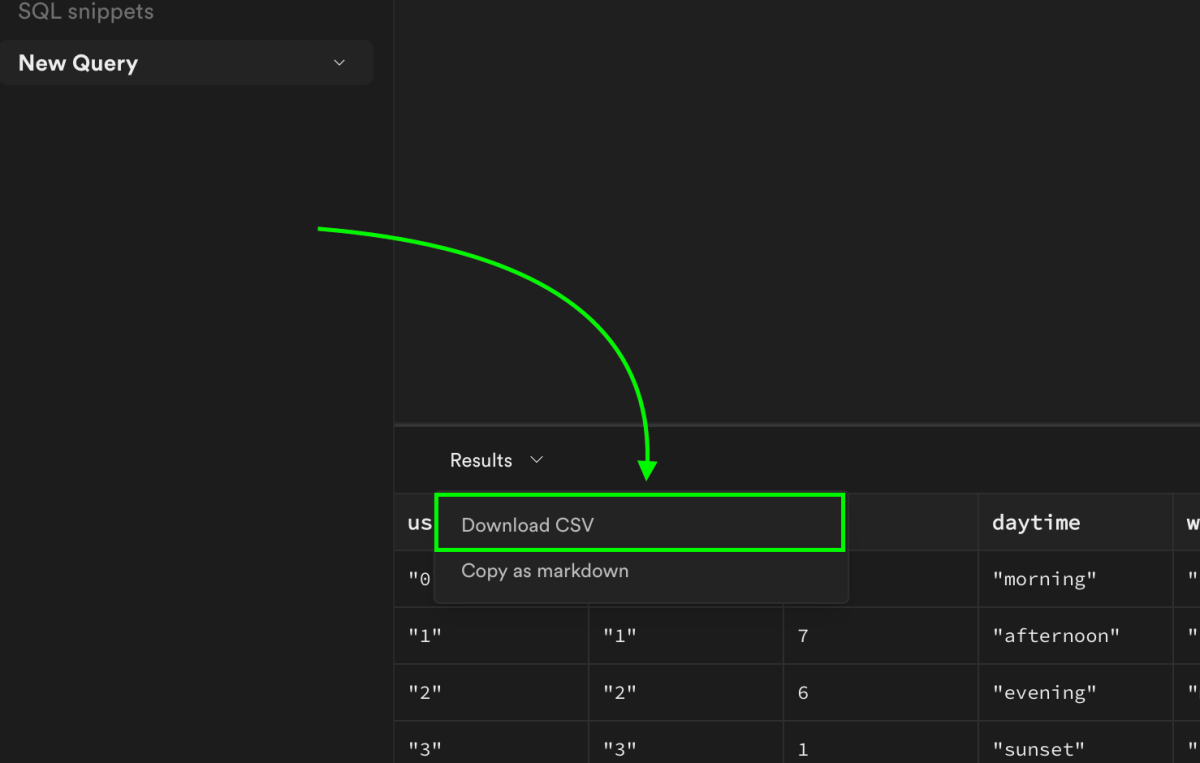
Task: Click the cell with value 6
Action: pyautogui.click(x=880, y=693)
